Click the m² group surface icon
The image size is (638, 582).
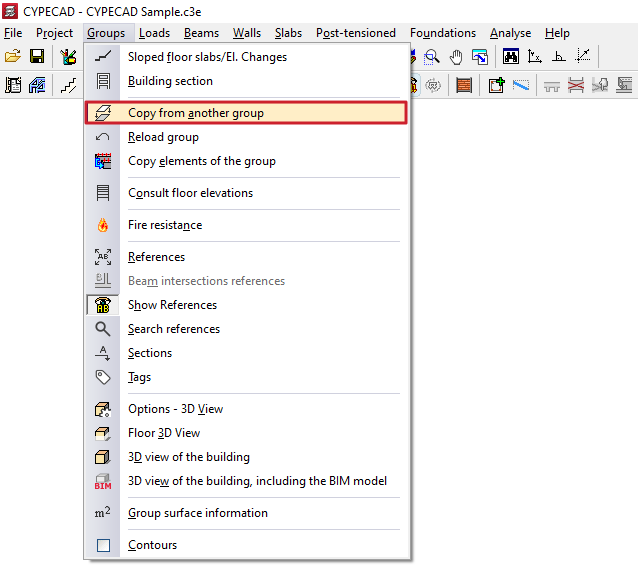click(103, 513)
